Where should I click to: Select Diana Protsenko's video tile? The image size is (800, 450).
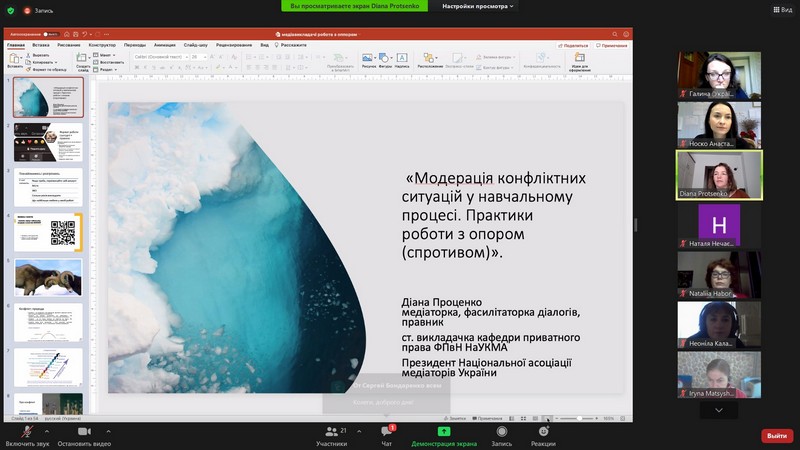718,174
